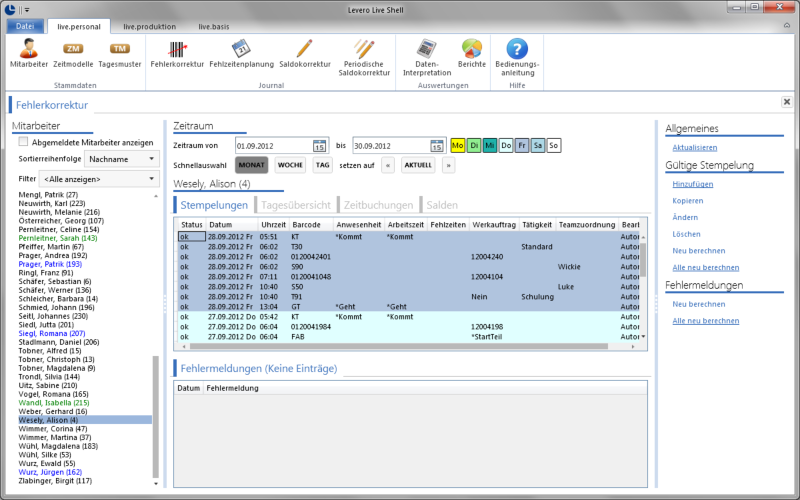Image resolution: width=800 pixels, height=500 pixels.
Task: Toggle the Mo weekday filter
Action: tap(458, 145)
